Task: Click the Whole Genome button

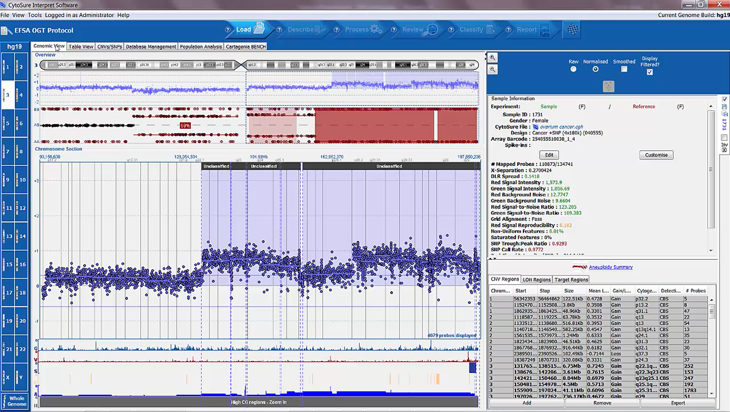Action: point(17,401)
